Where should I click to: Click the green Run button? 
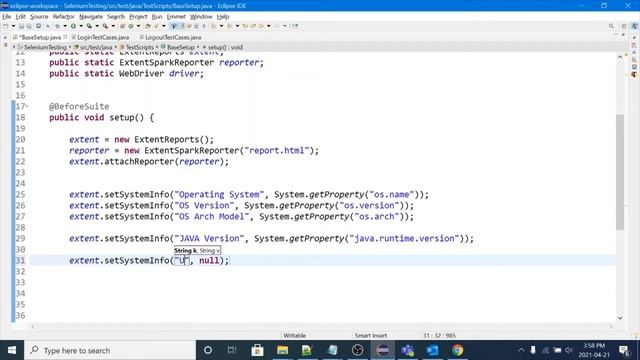coord(73,26)
